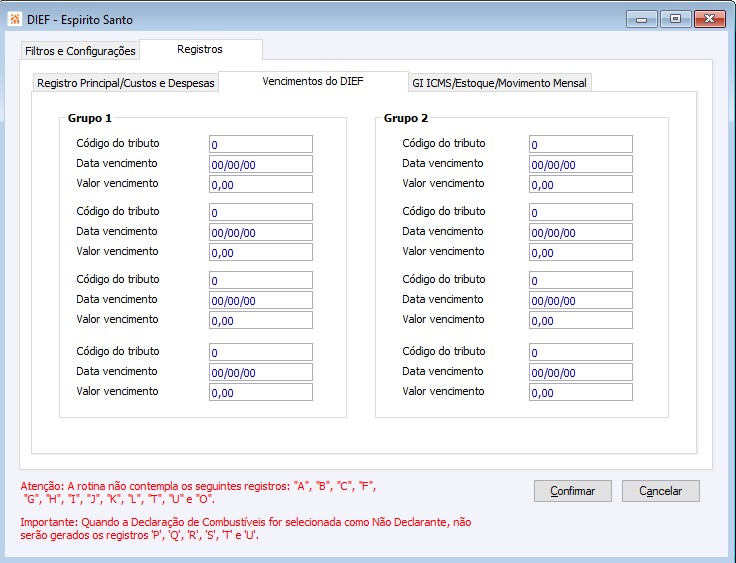Open Registro Principal/Custos e Despesas tab
The height and width of the screenshot is (563, 736).
[126, 83]
